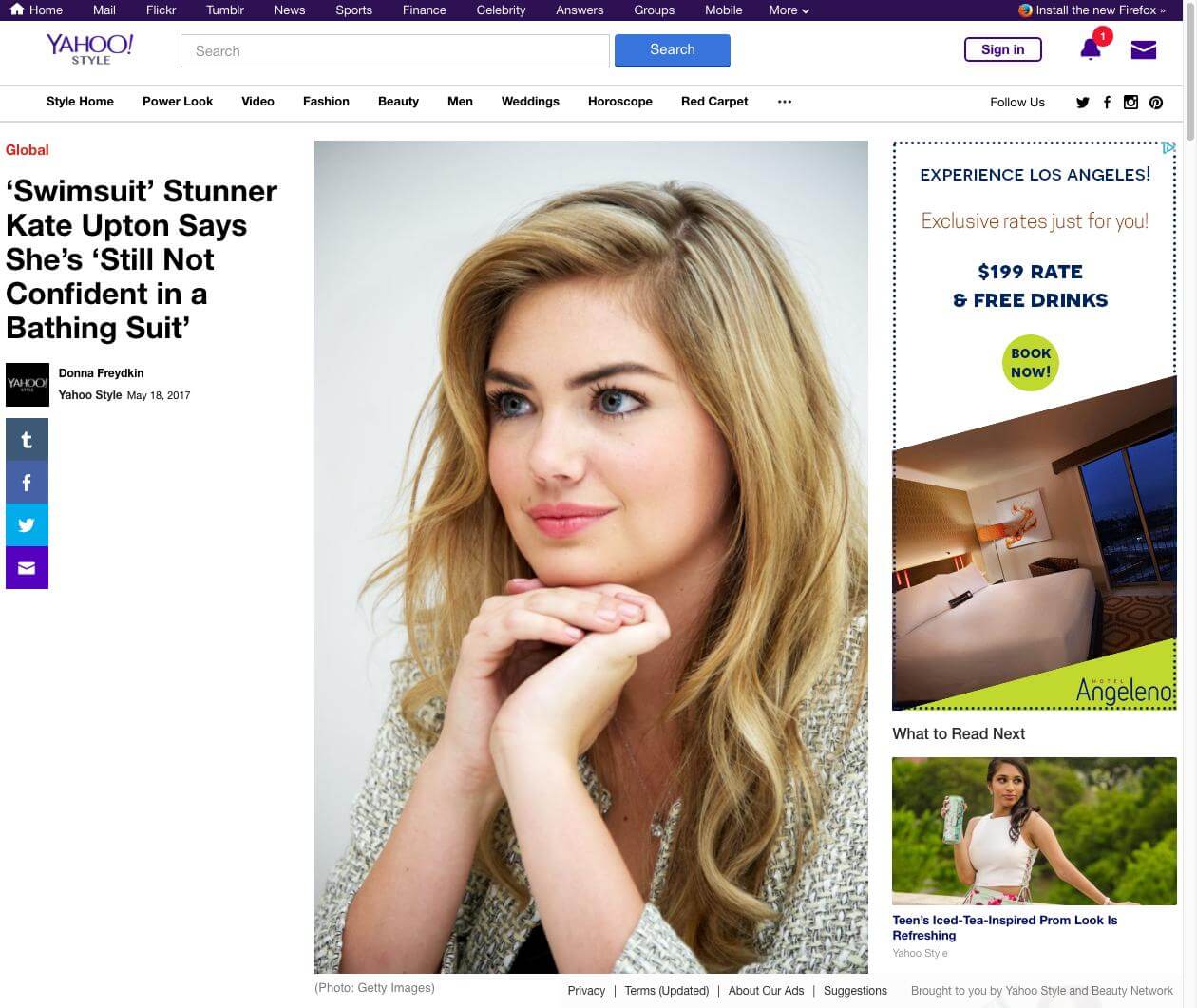Open Yahoo Mail via the envelope icon
1197x1008 pixels.
click(x=1143, y=48)
